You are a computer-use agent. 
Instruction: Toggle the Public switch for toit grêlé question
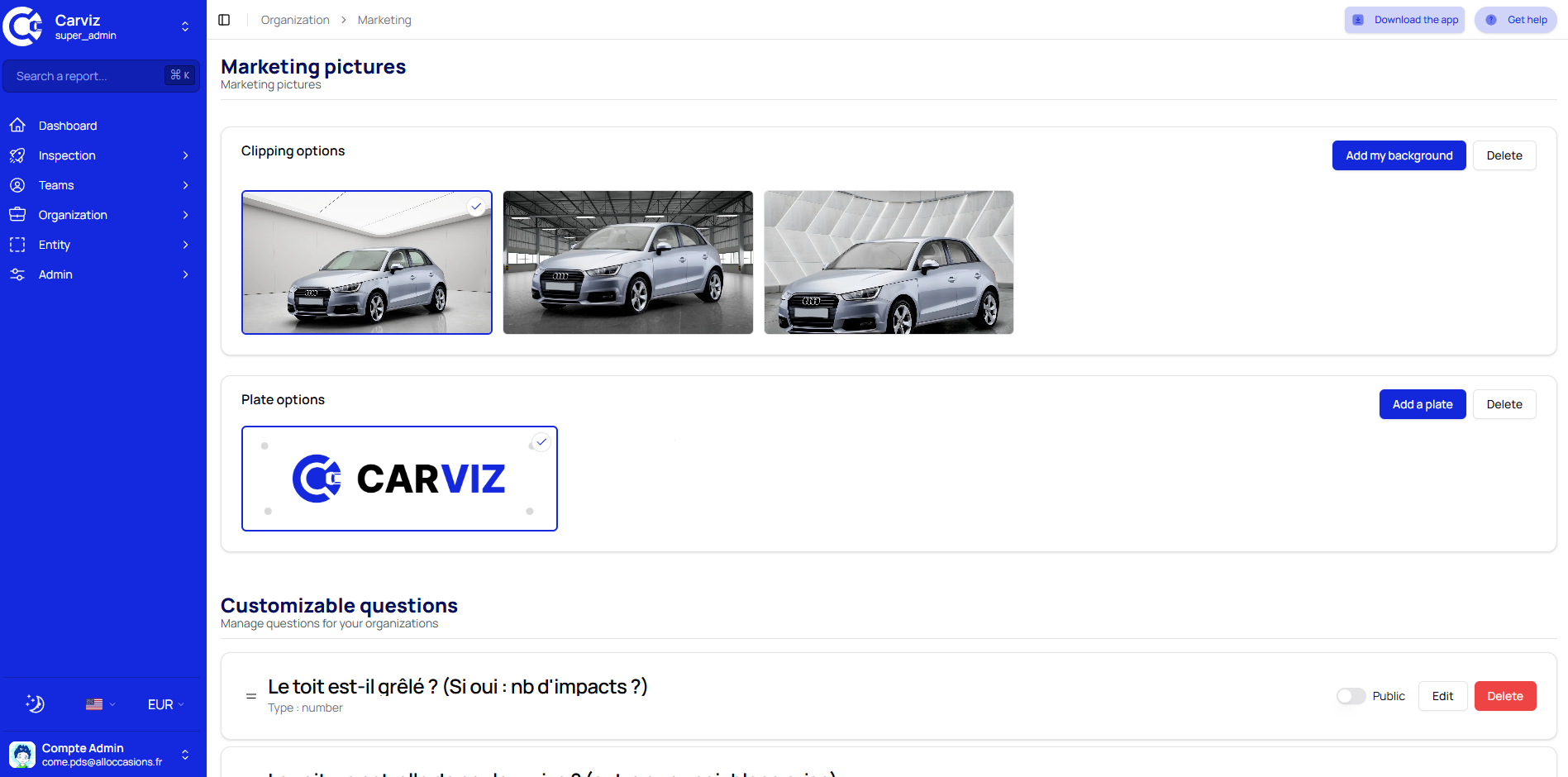tap(1351, 696)
